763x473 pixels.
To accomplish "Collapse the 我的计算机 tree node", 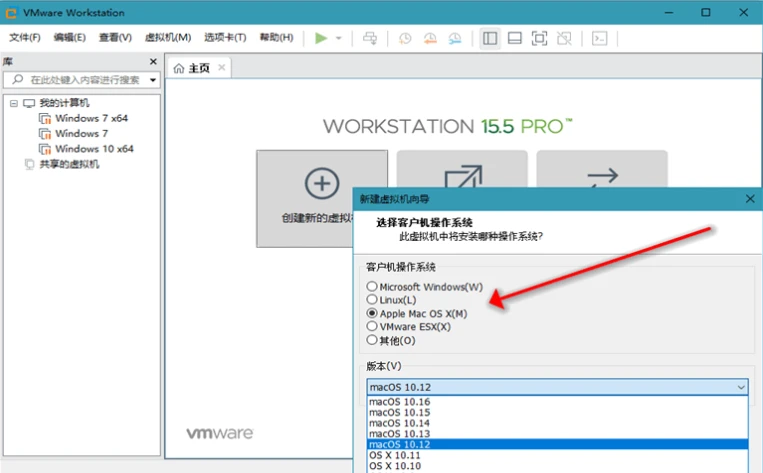I will click(x=14, y=103).
